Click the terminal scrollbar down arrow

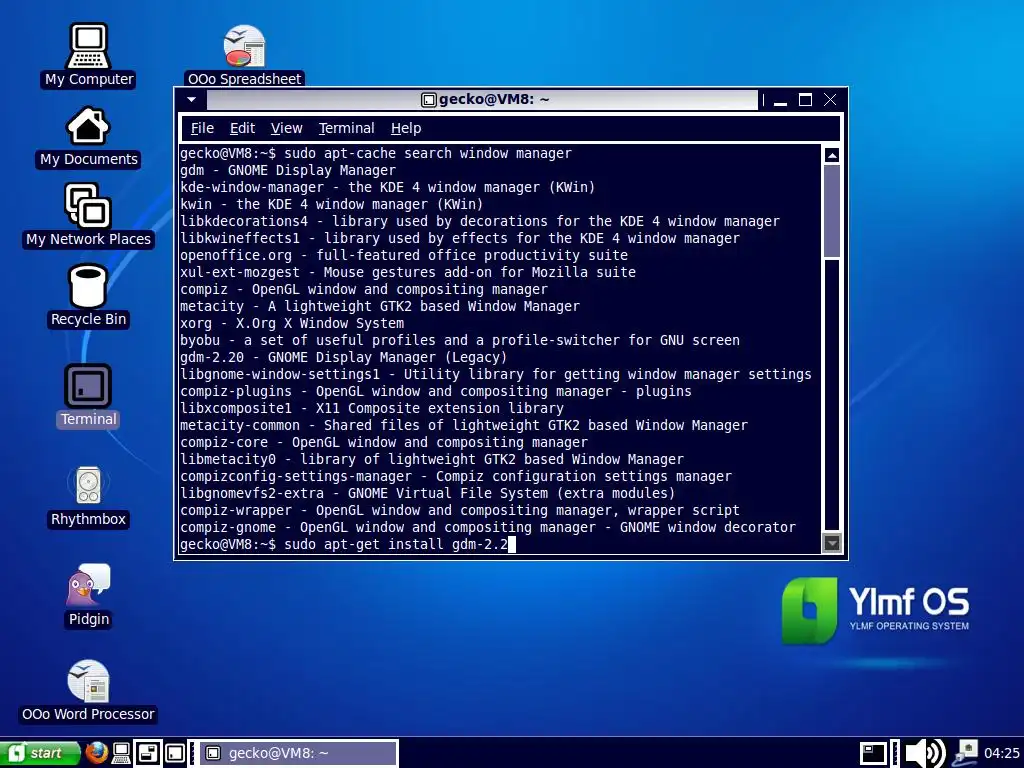831,543
